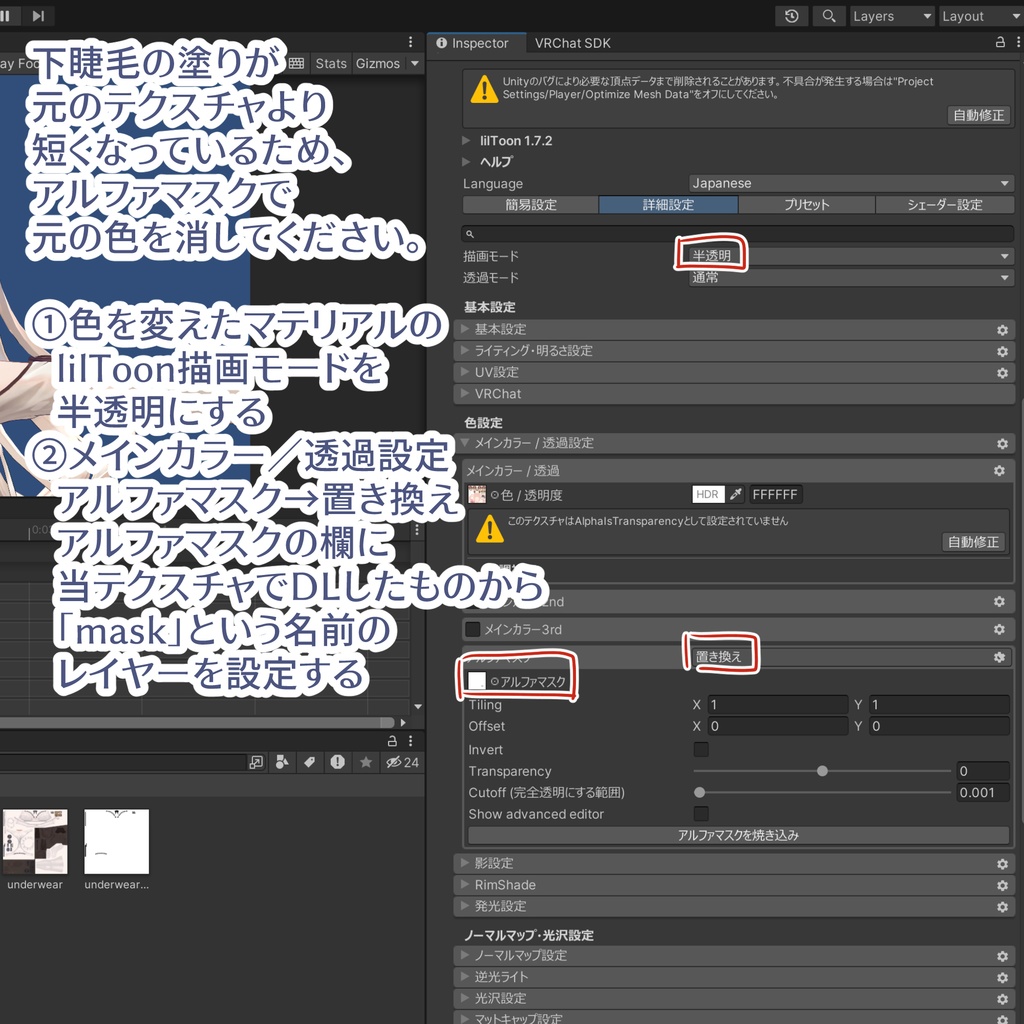Open the 透過モード dropdown set to 通常

pos(851,278)
